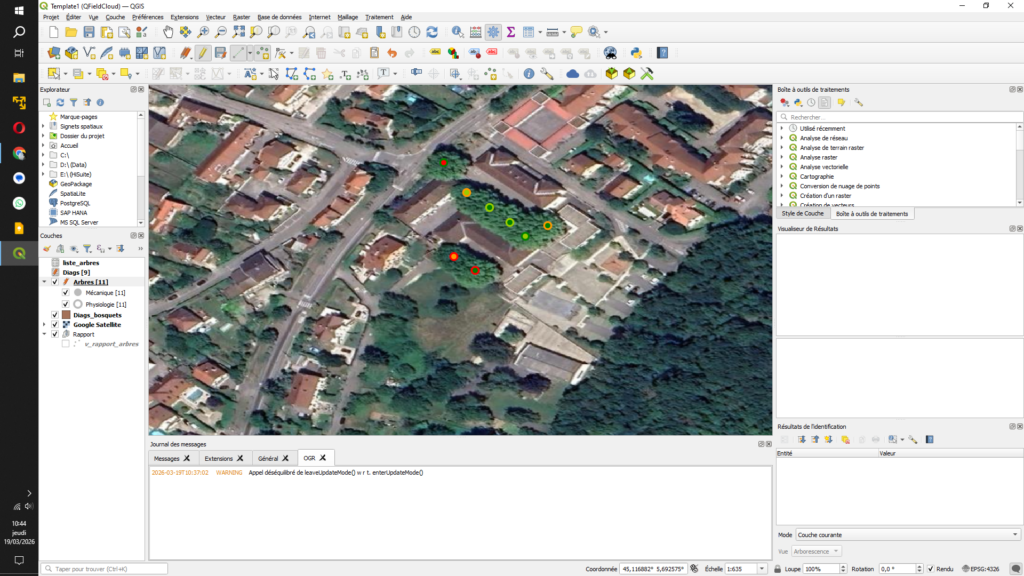The height and width of the screenshot is (576, 1024).
Task: Toggle the Rendu checkbox in status bar
Action: point(931,569)
